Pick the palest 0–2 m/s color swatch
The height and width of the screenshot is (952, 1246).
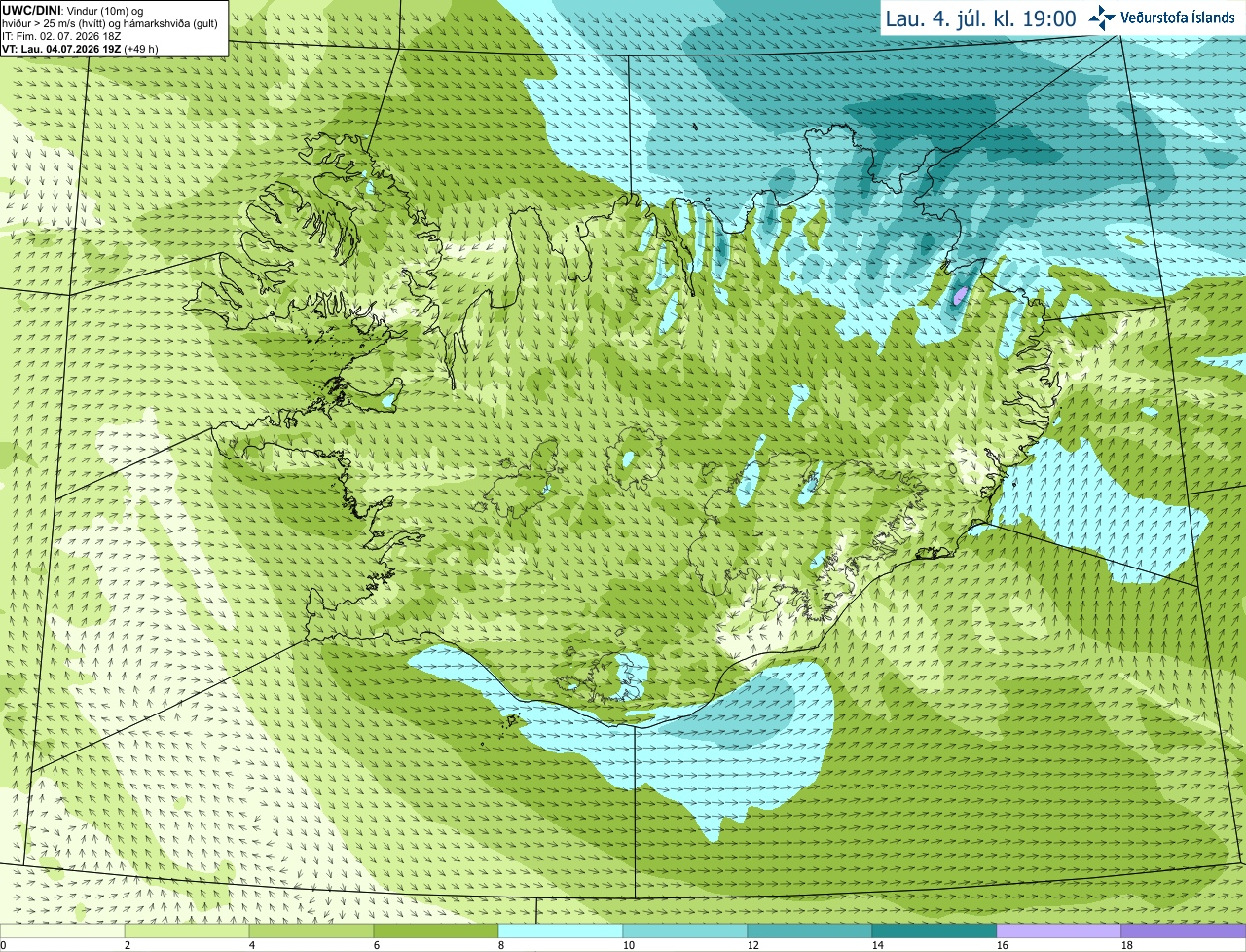click(62, 932)
